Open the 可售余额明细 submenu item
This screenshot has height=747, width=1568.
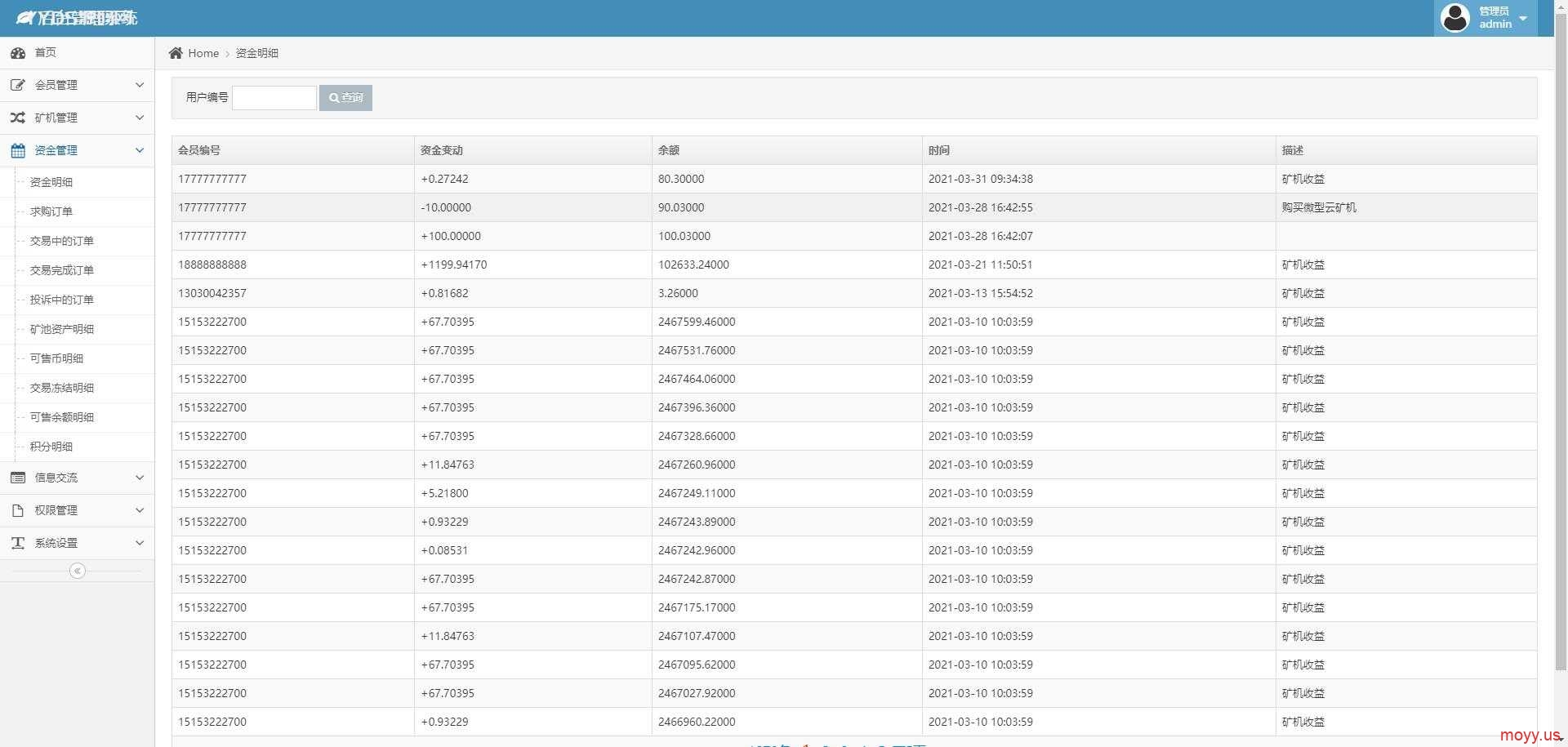(62, 417)
